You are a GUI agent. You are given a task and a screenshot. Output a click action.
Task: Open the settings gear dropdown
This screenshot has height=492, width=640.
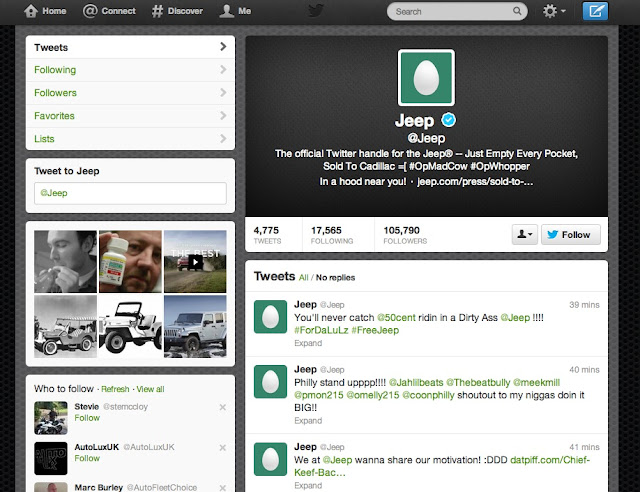coord(553,12)
